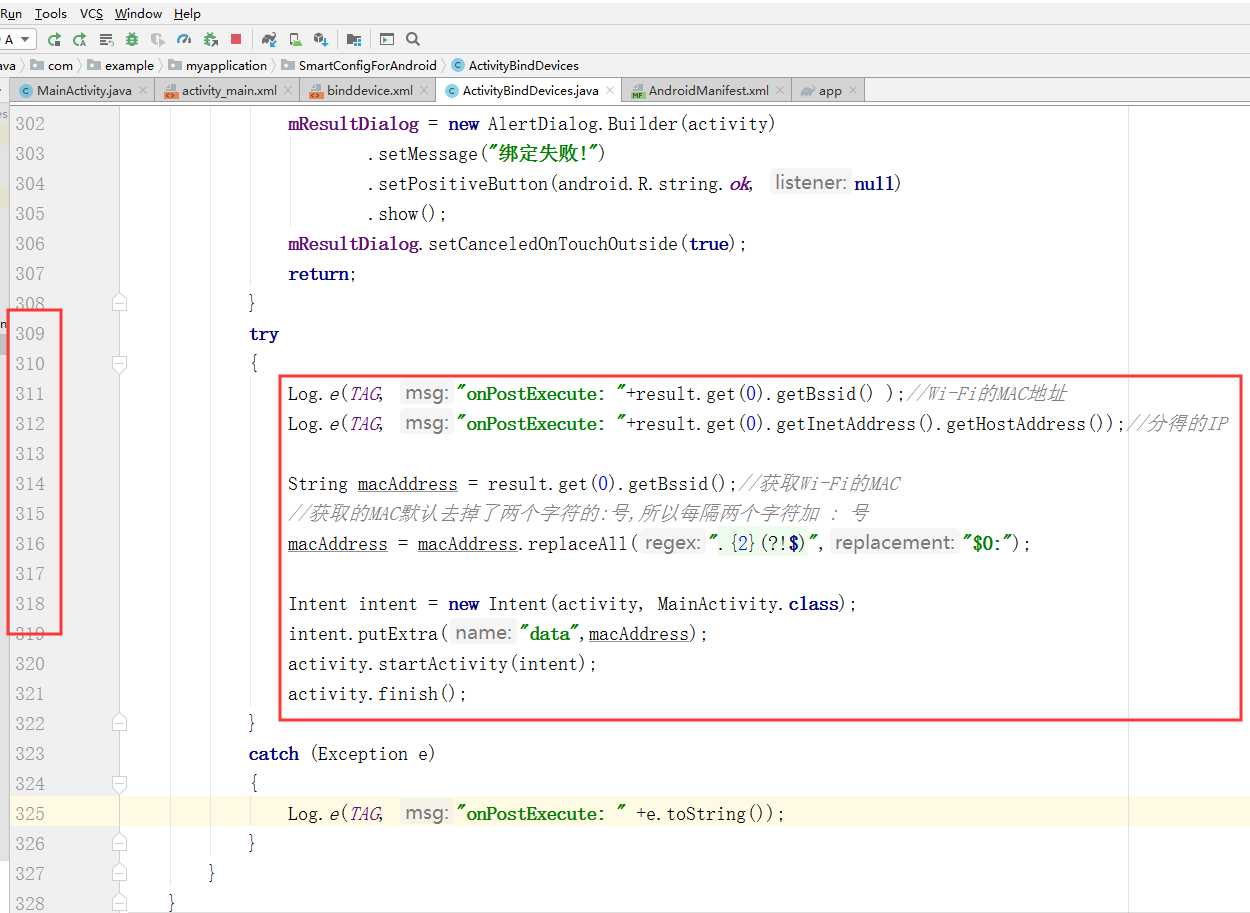The image size is (1250, 913).
Task: Close the MainActivity.java tab
Action: [x=143, y=90]
